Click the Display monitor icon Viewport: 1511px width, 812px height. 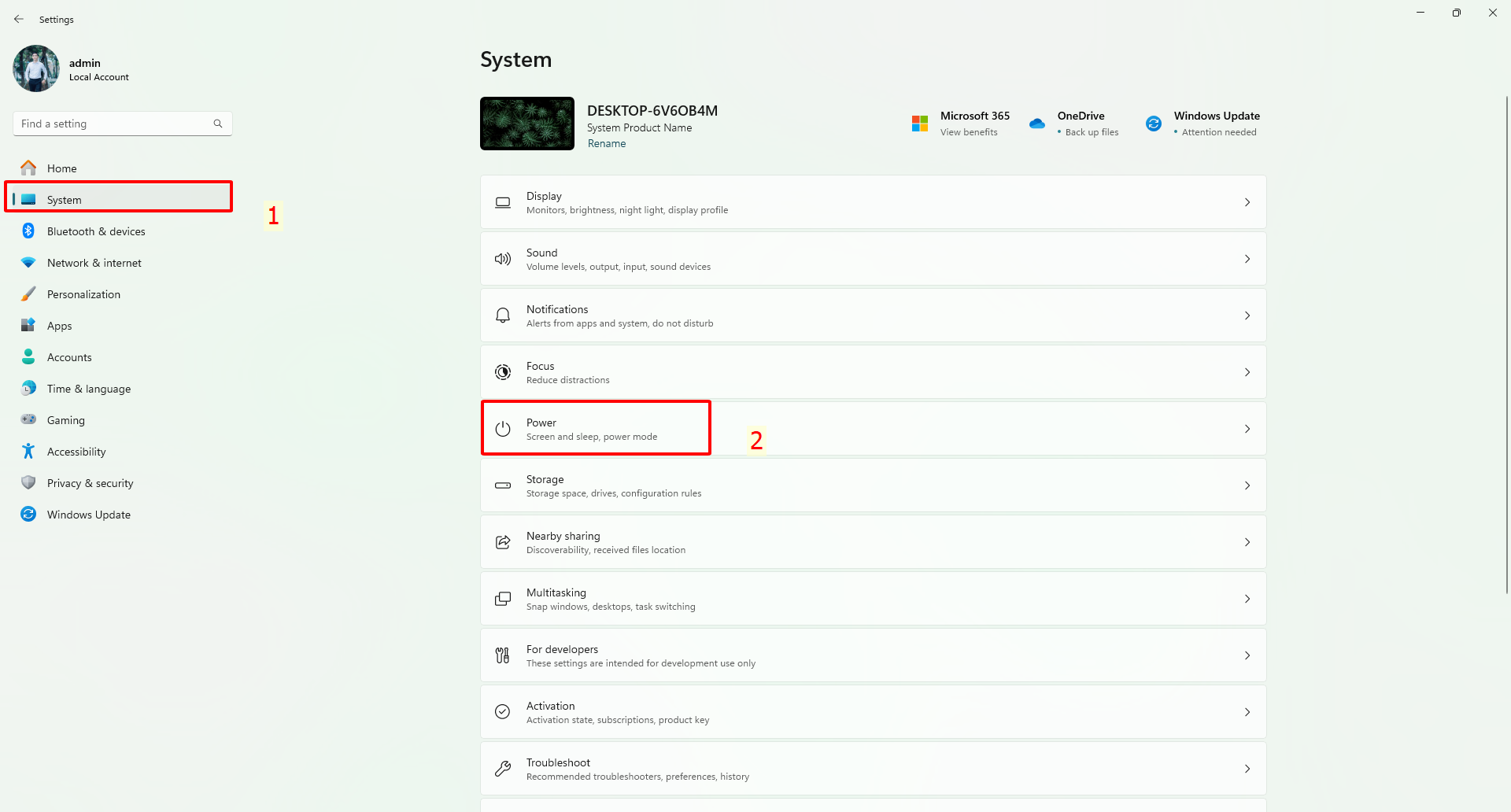(503, 202)
